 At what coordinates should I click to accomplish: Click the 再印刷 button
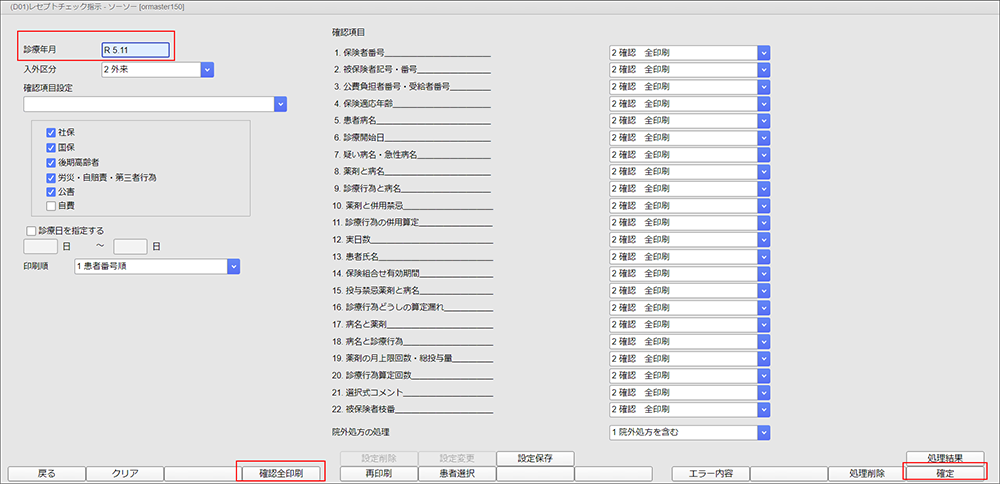coord(378,473)
